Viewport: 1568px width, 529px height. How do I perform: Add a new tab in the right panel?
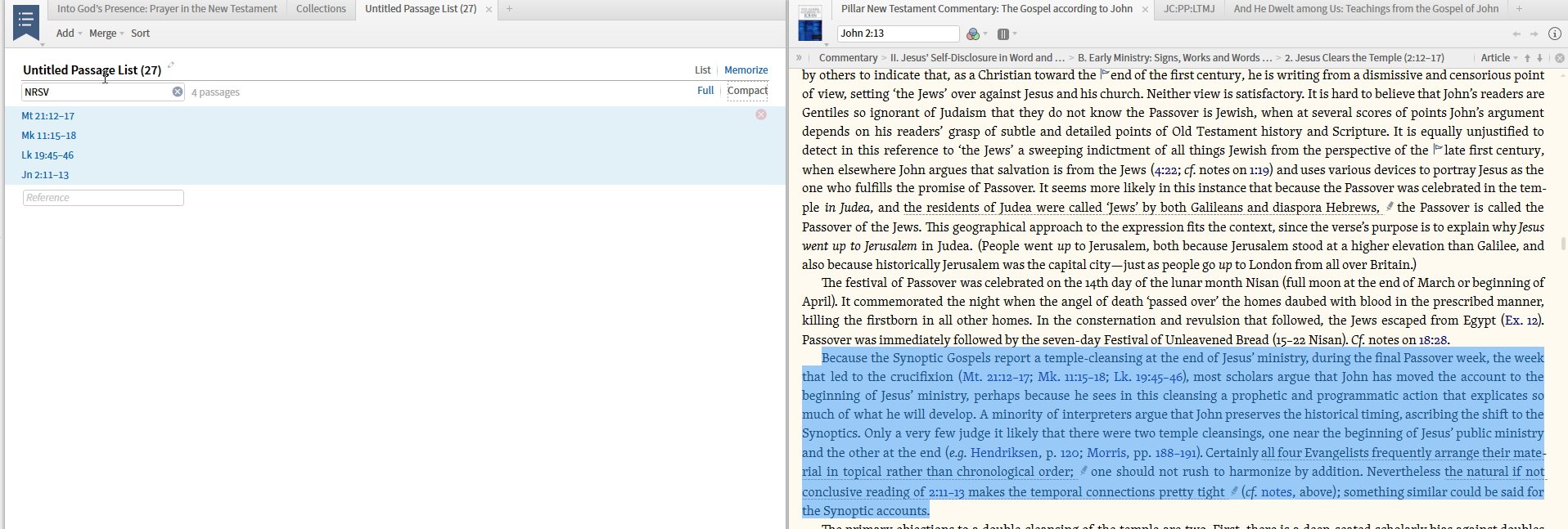(x=1519, y=9)
